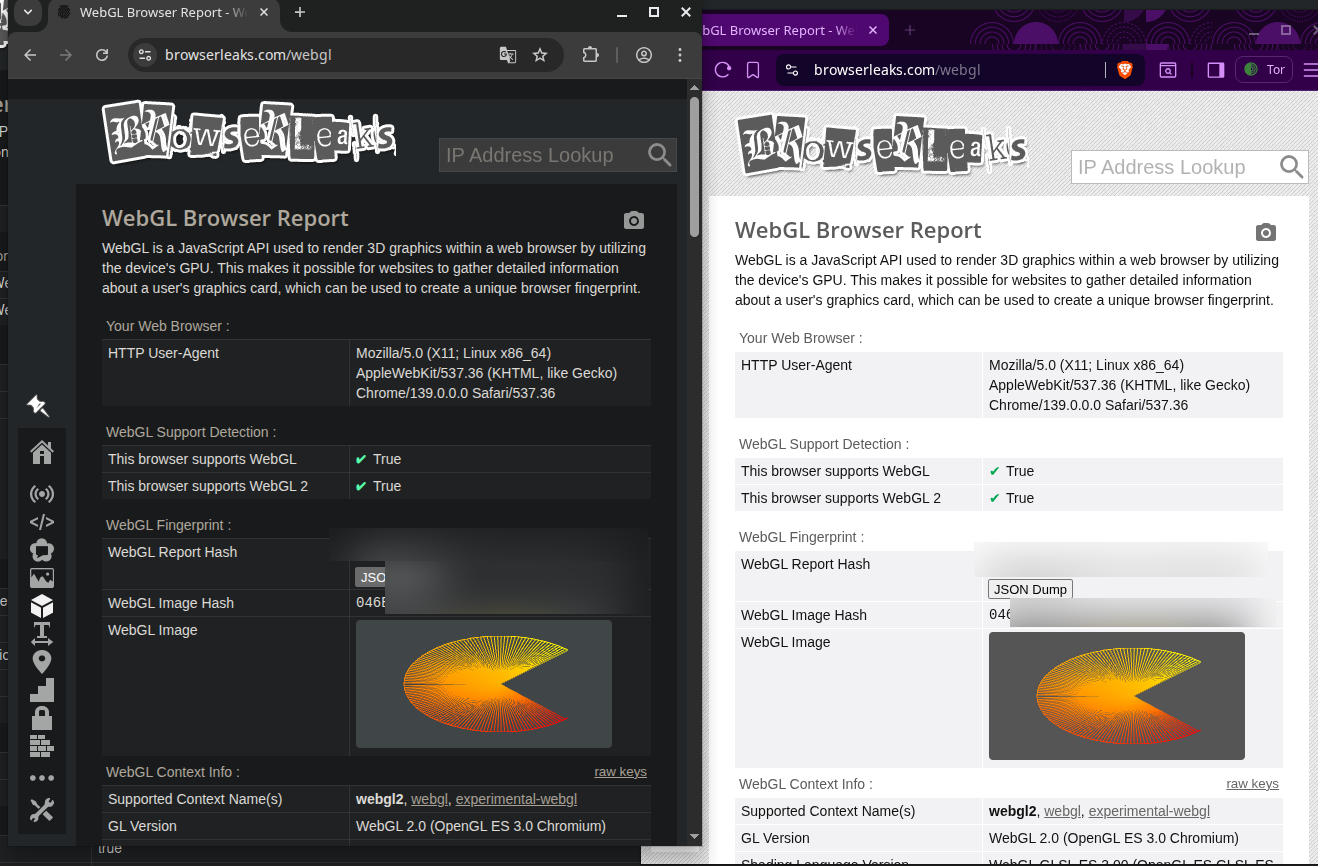Toggle the Brave sidebar panel icon

1216,70
